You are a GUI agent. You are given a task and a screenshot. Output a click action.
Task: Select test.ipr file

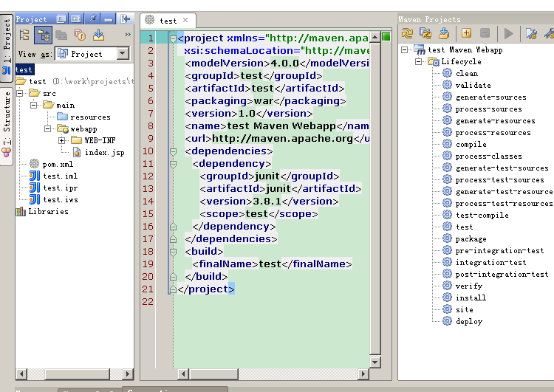53,188
